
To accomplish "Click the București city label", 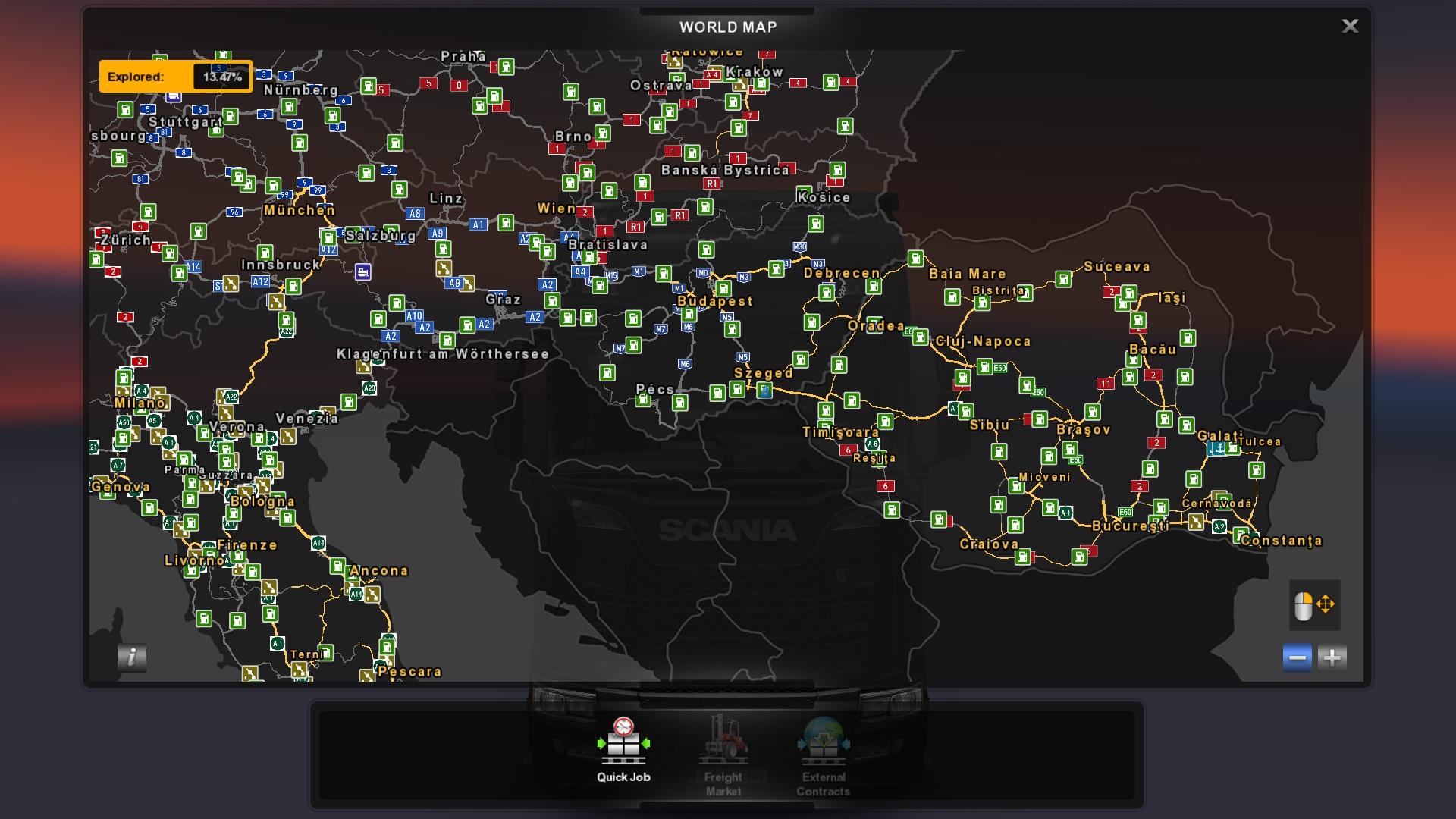I will (1130, 526).
